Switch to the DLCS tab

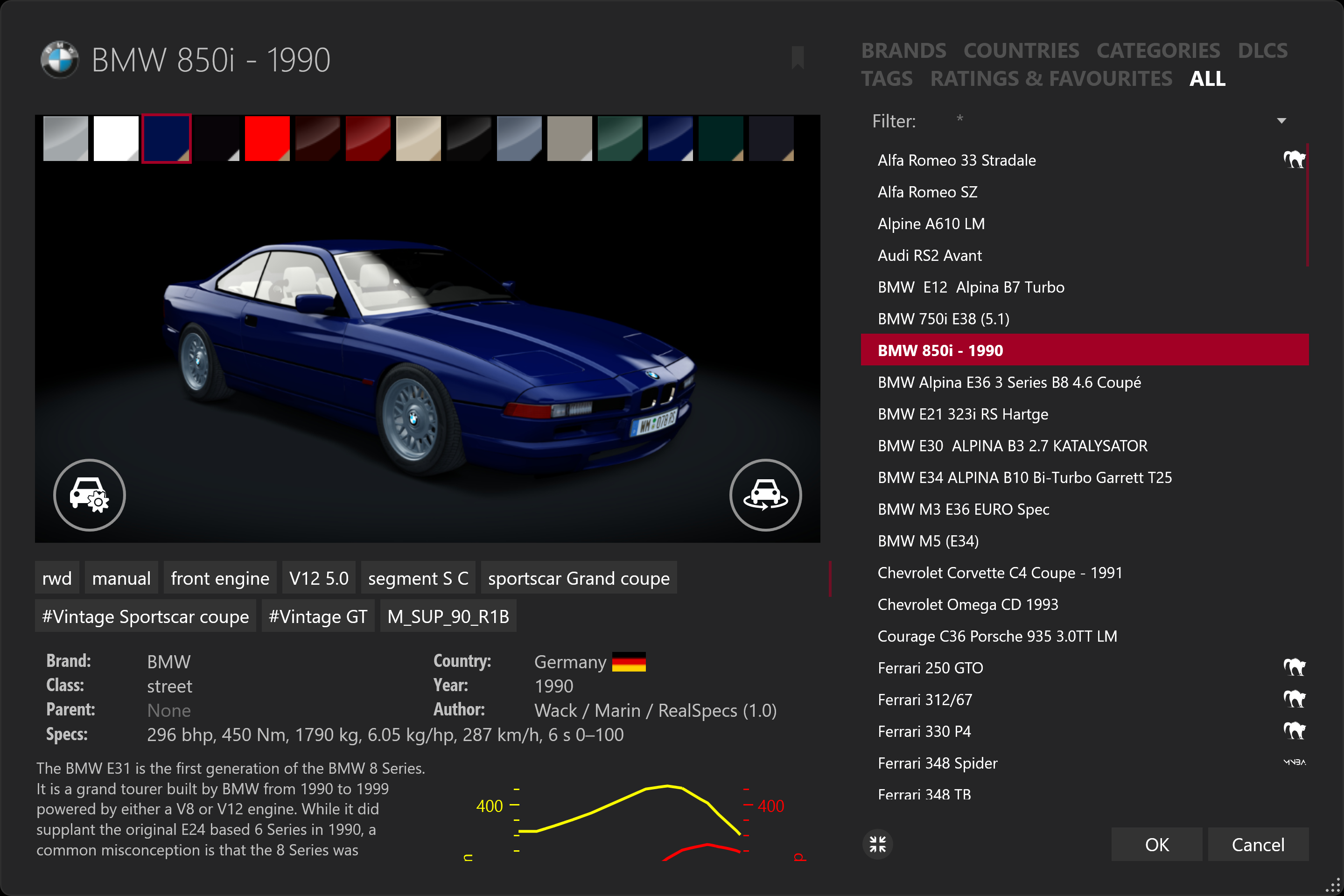[1262, 50]
